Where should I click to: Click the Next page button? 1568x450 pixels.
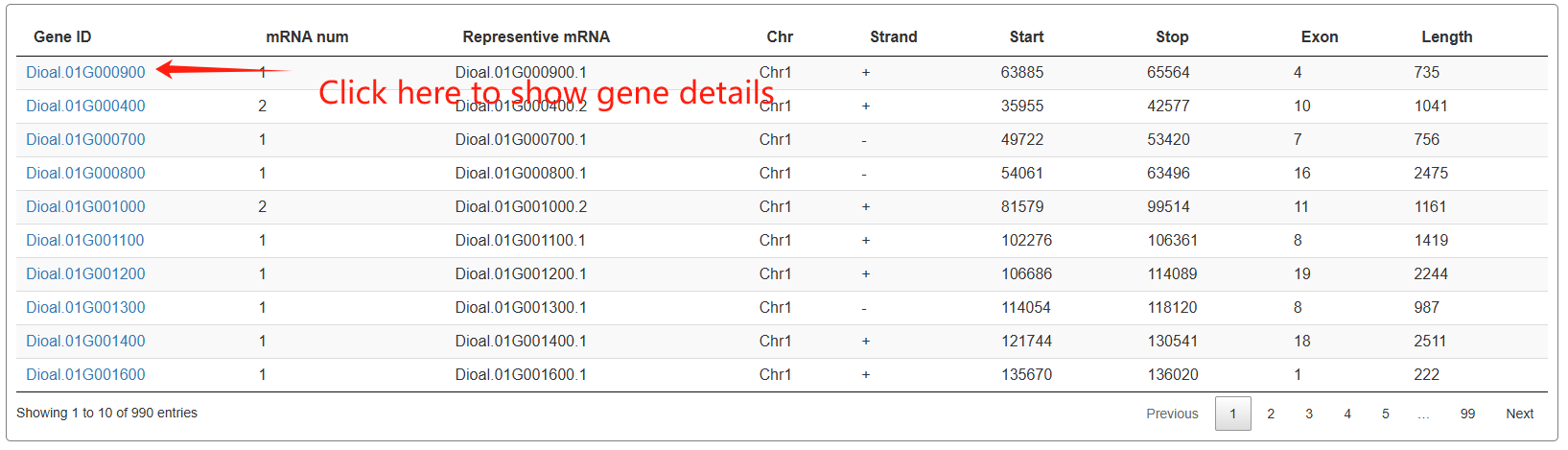[x=1519, y=414]
